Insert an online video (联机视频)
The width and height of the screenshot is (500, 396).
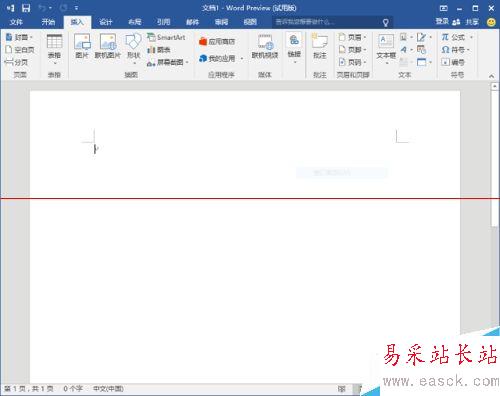pyautogui.click(x=265, y=46)
